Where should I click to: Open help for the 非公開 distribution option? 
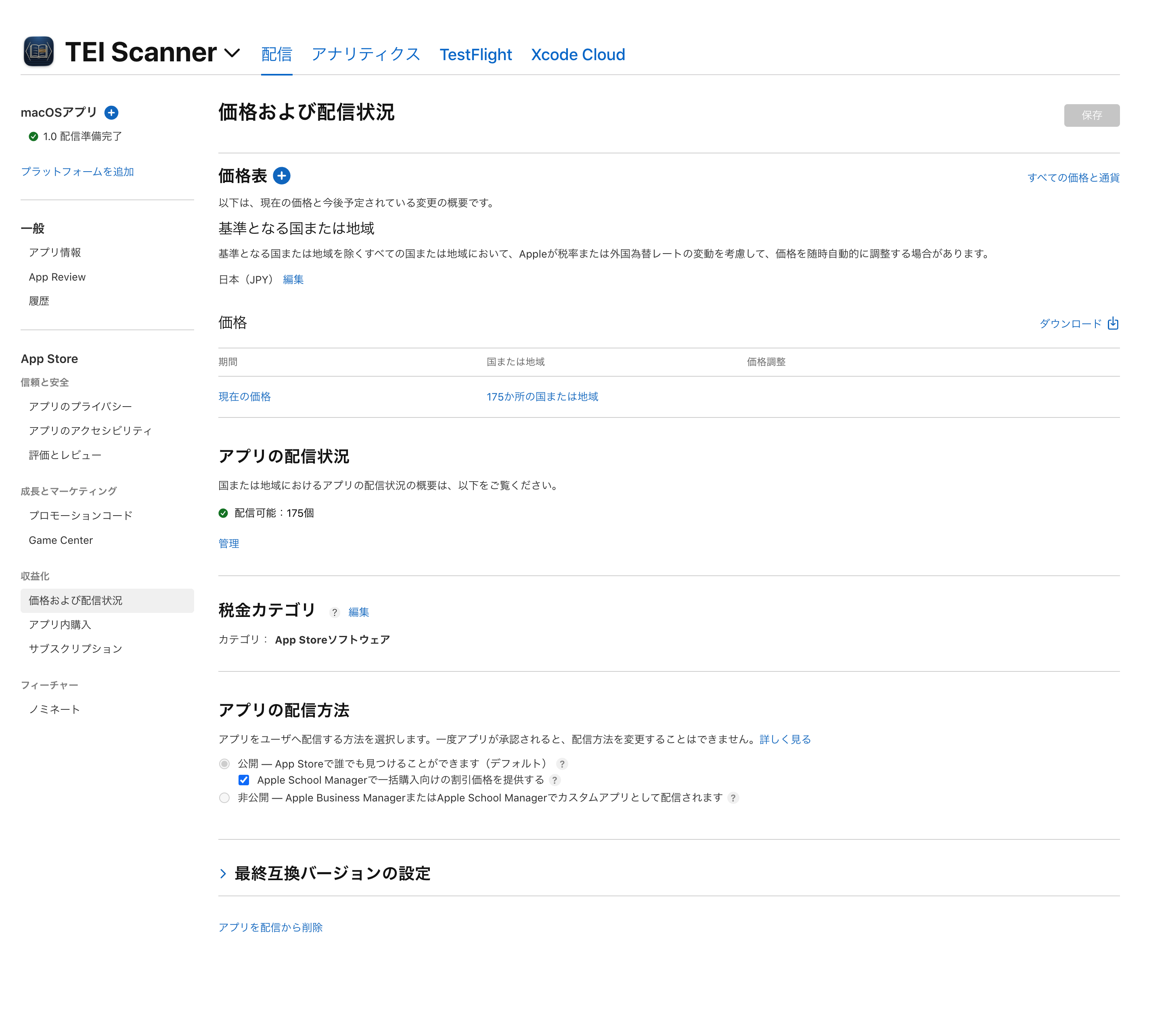pos(733,798)
